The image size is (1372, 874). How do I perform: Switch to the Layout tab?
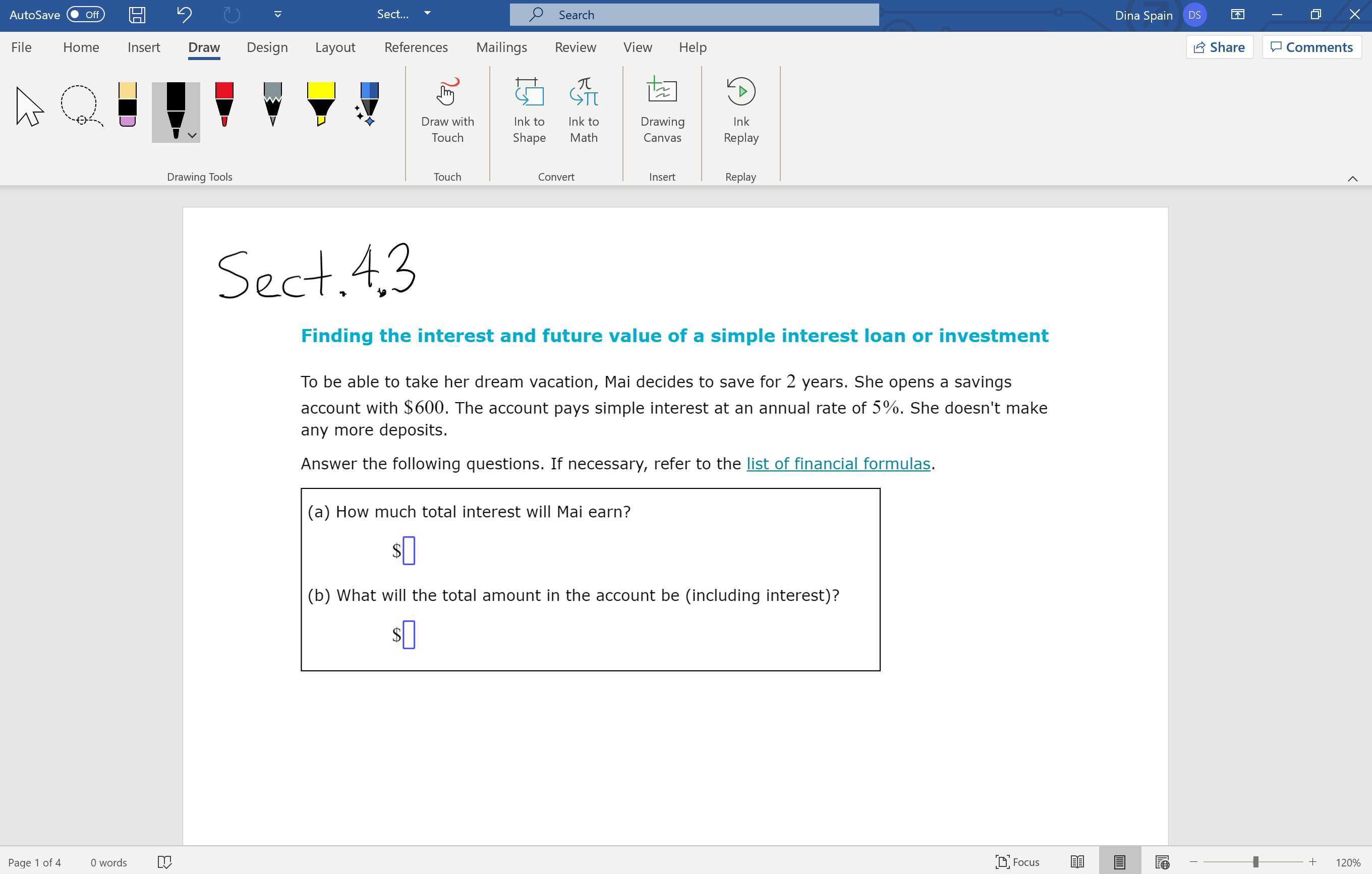[x=335, y=47]
